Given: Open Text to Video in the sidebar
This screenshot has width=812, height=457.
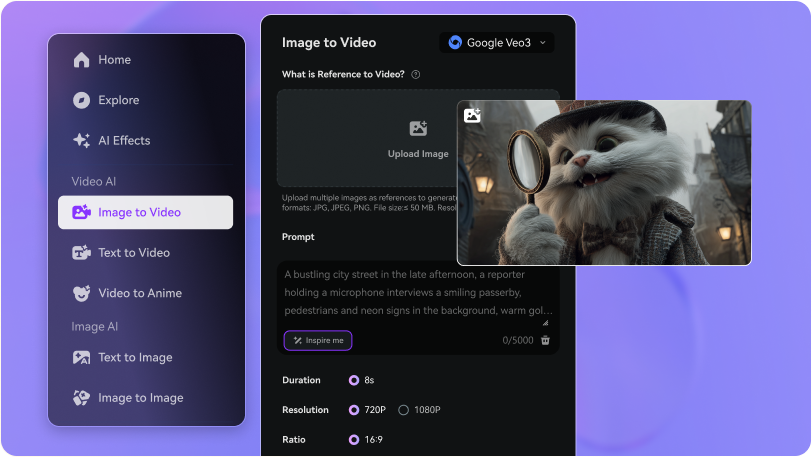Looking at the screenshot, I should tap(146, 252).
